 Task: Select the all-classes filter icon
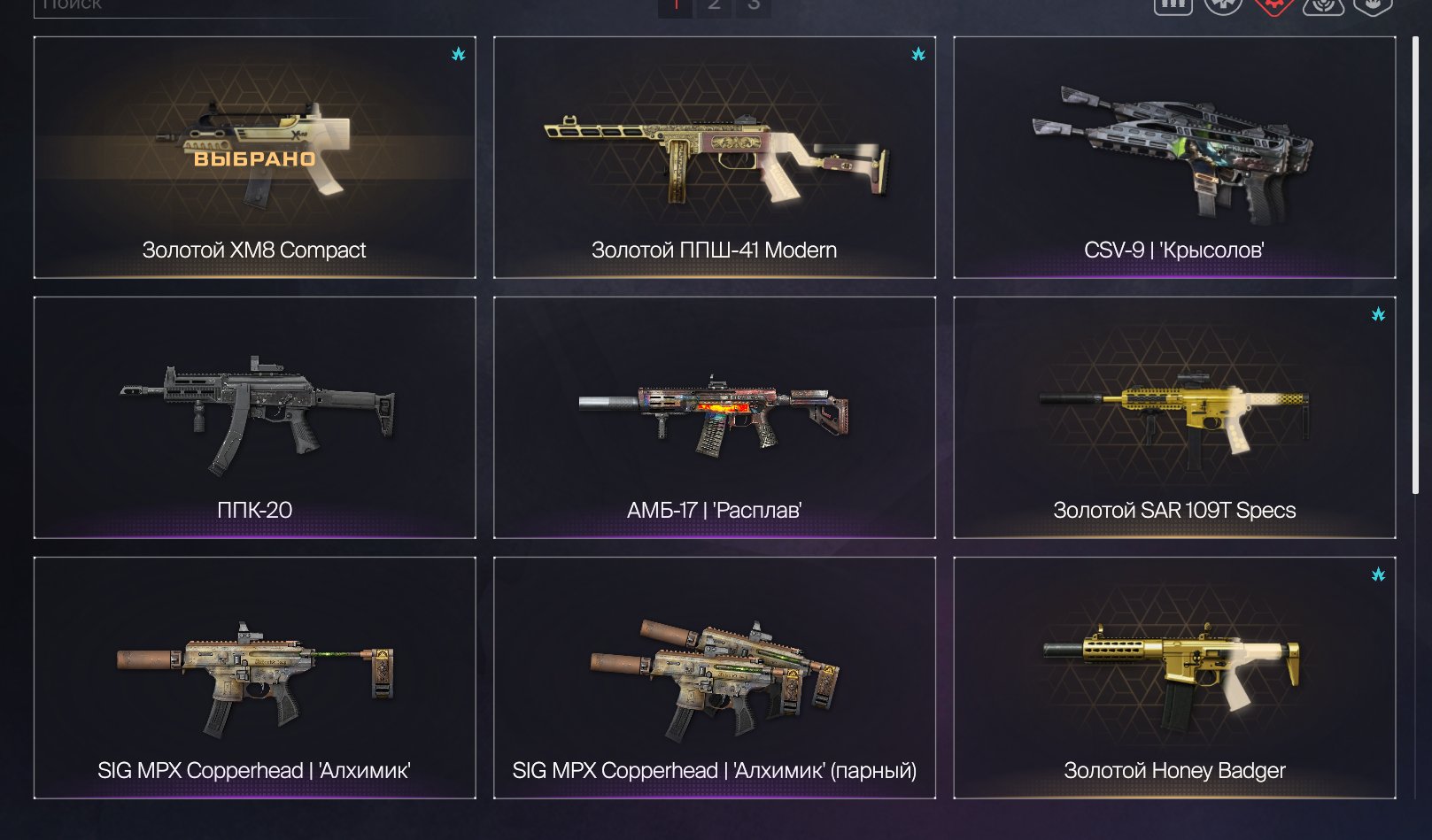coord(1173,4)
